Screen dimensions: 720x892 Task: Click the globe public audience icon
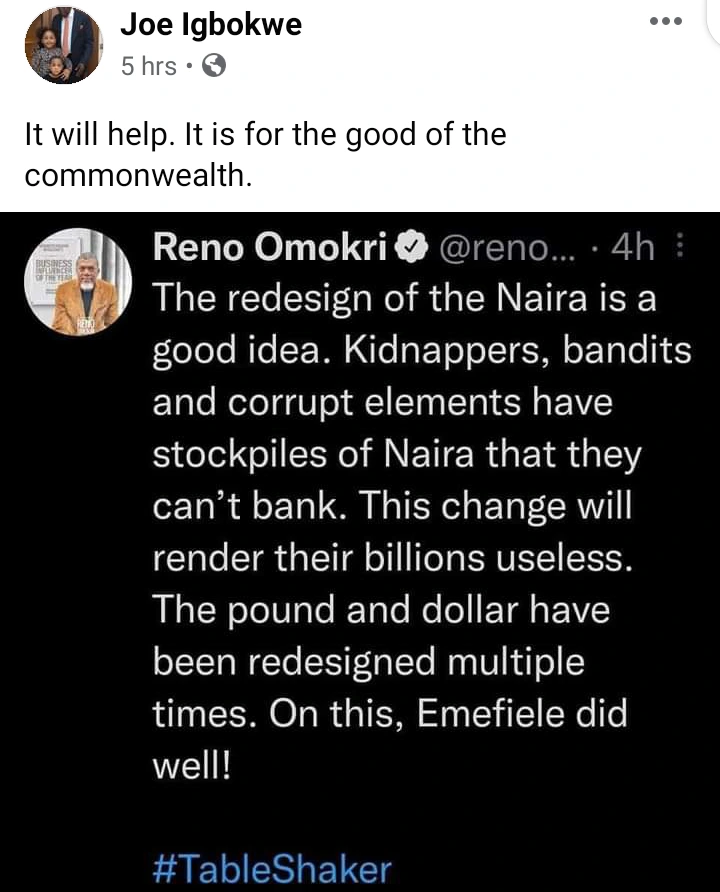tap(214, 67)
